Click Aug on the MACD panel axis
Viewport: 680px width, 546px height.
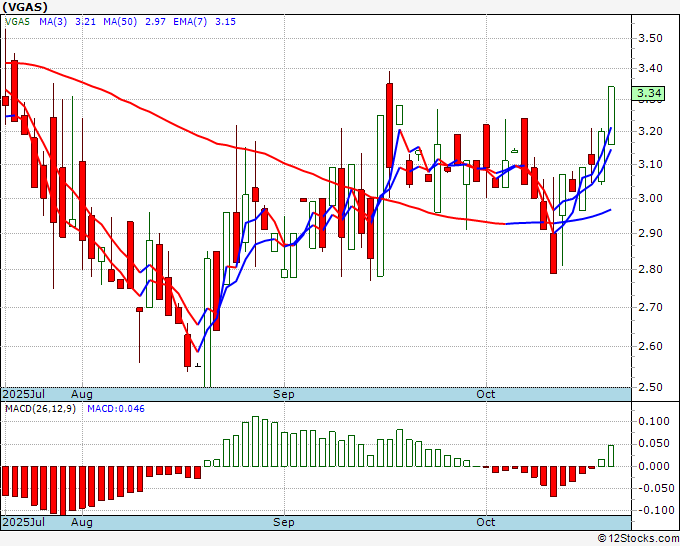pyautogui.click(x=82, y=522)
